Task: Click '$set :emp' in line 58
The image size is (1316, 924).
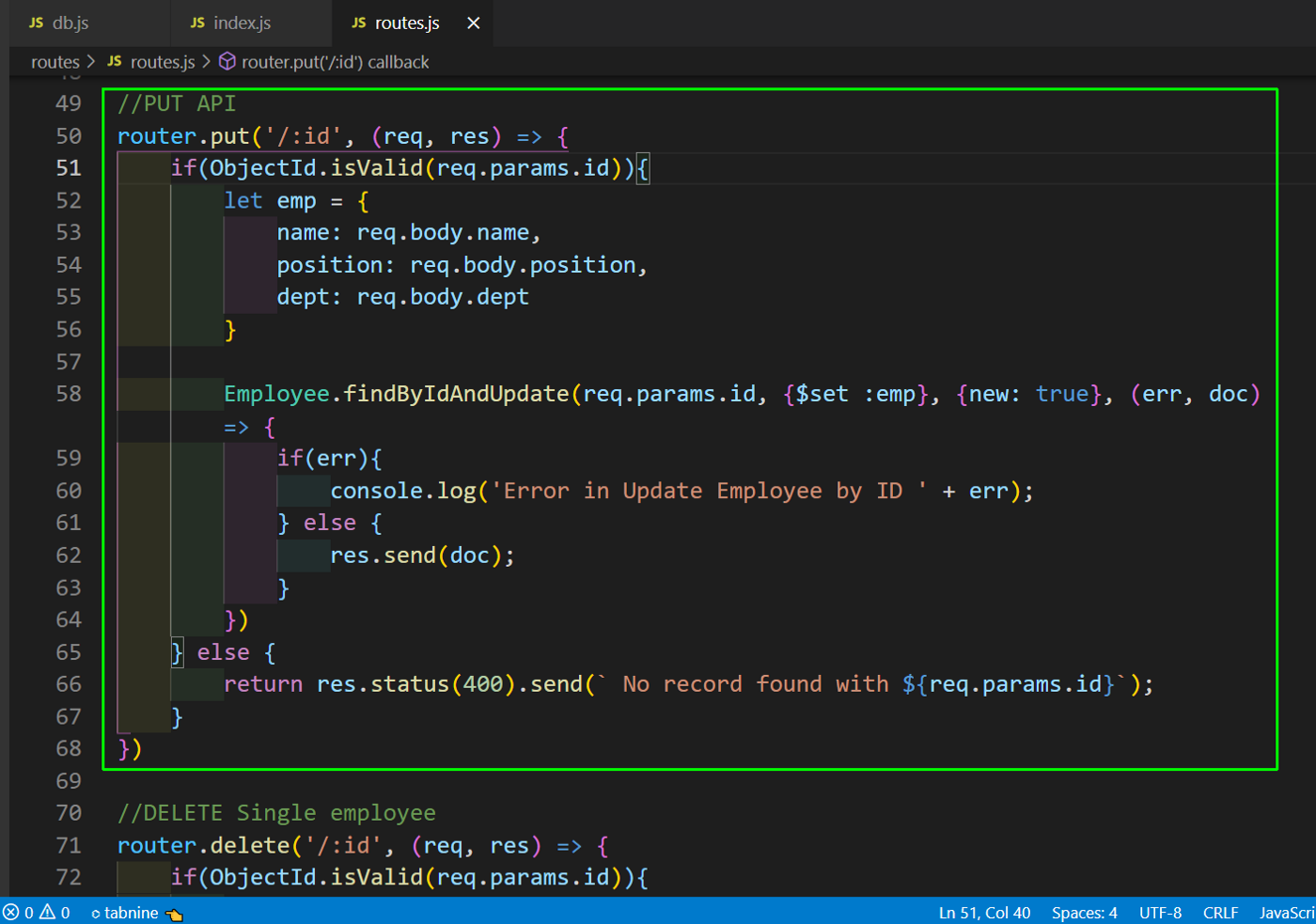Action: click(856, 394)
